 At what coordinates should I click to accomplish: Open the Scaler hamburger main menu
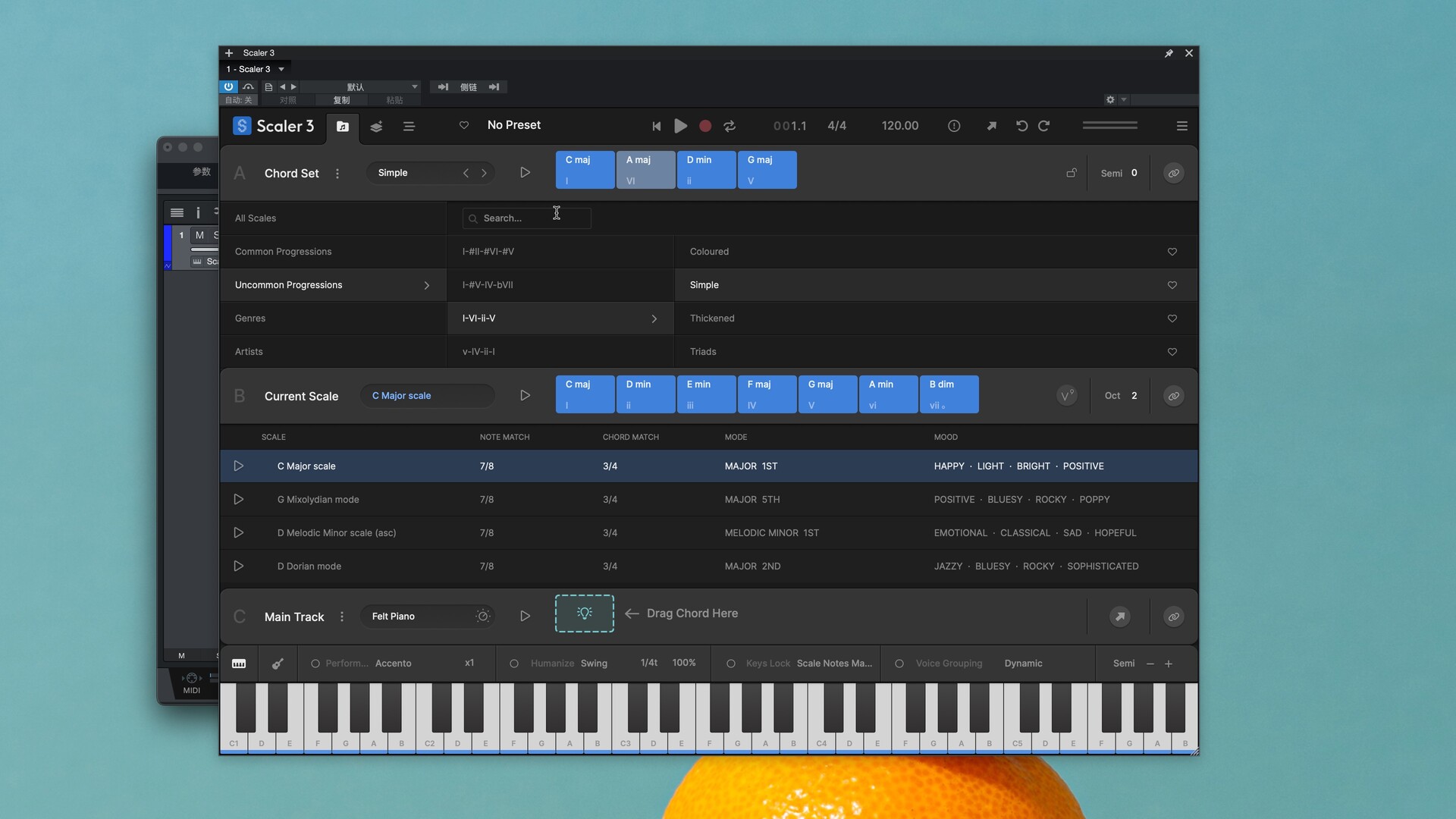[x=1181, y=126]
